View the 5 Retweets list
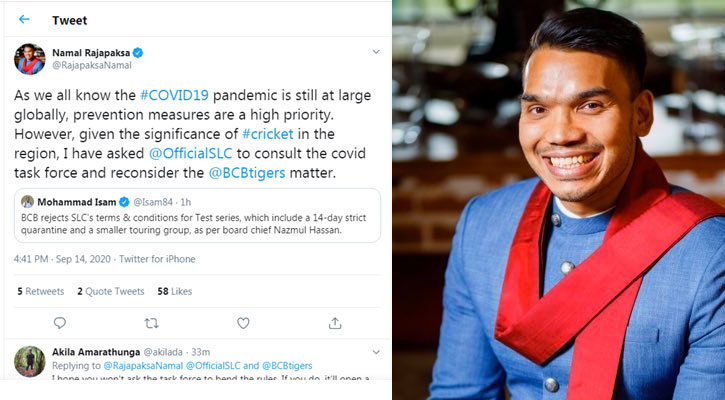This screenshot has height=400, width=725. (41, 291)
